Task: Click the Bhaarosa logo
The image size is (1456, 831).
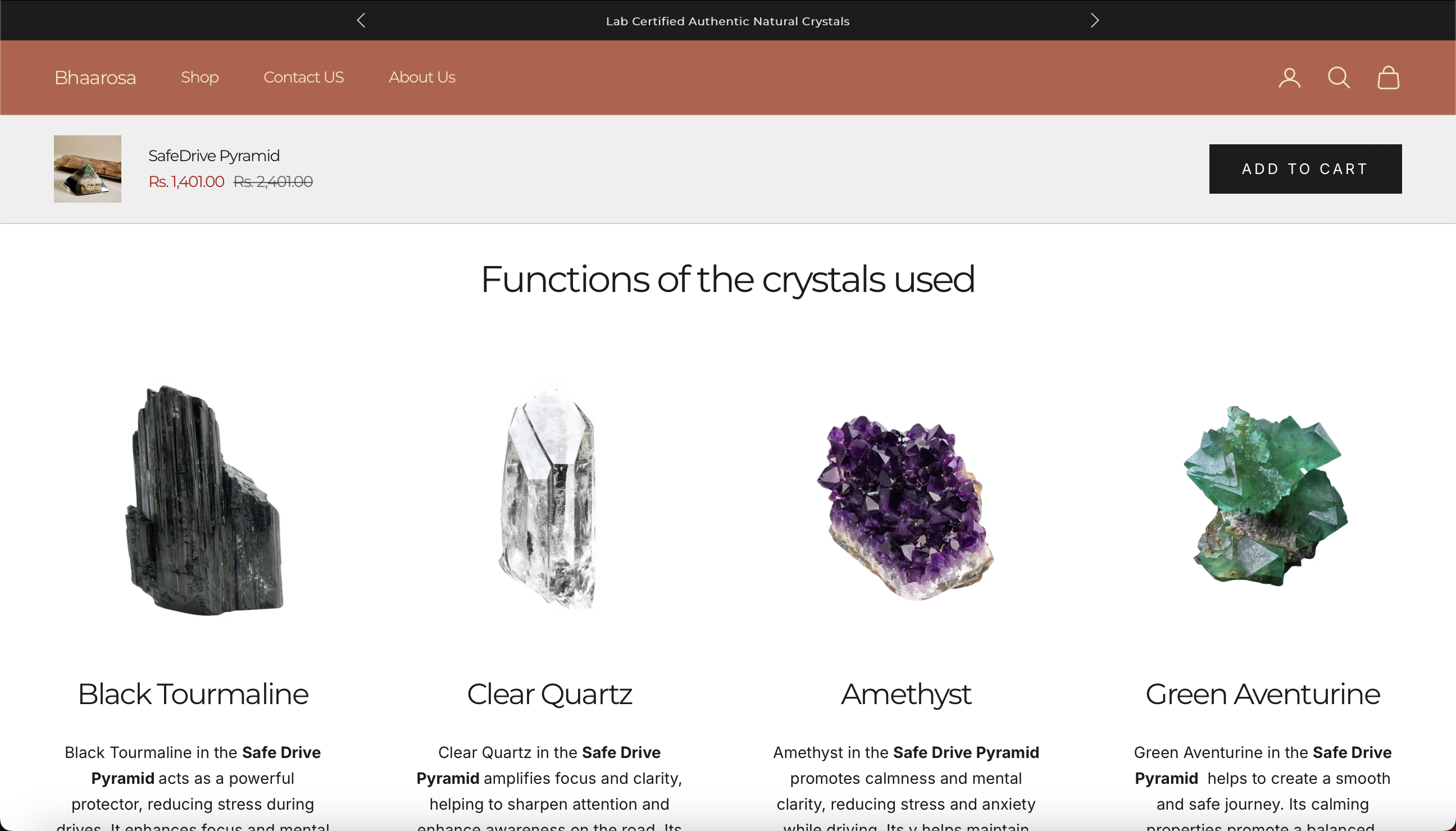Action: [x=95, y=77]
